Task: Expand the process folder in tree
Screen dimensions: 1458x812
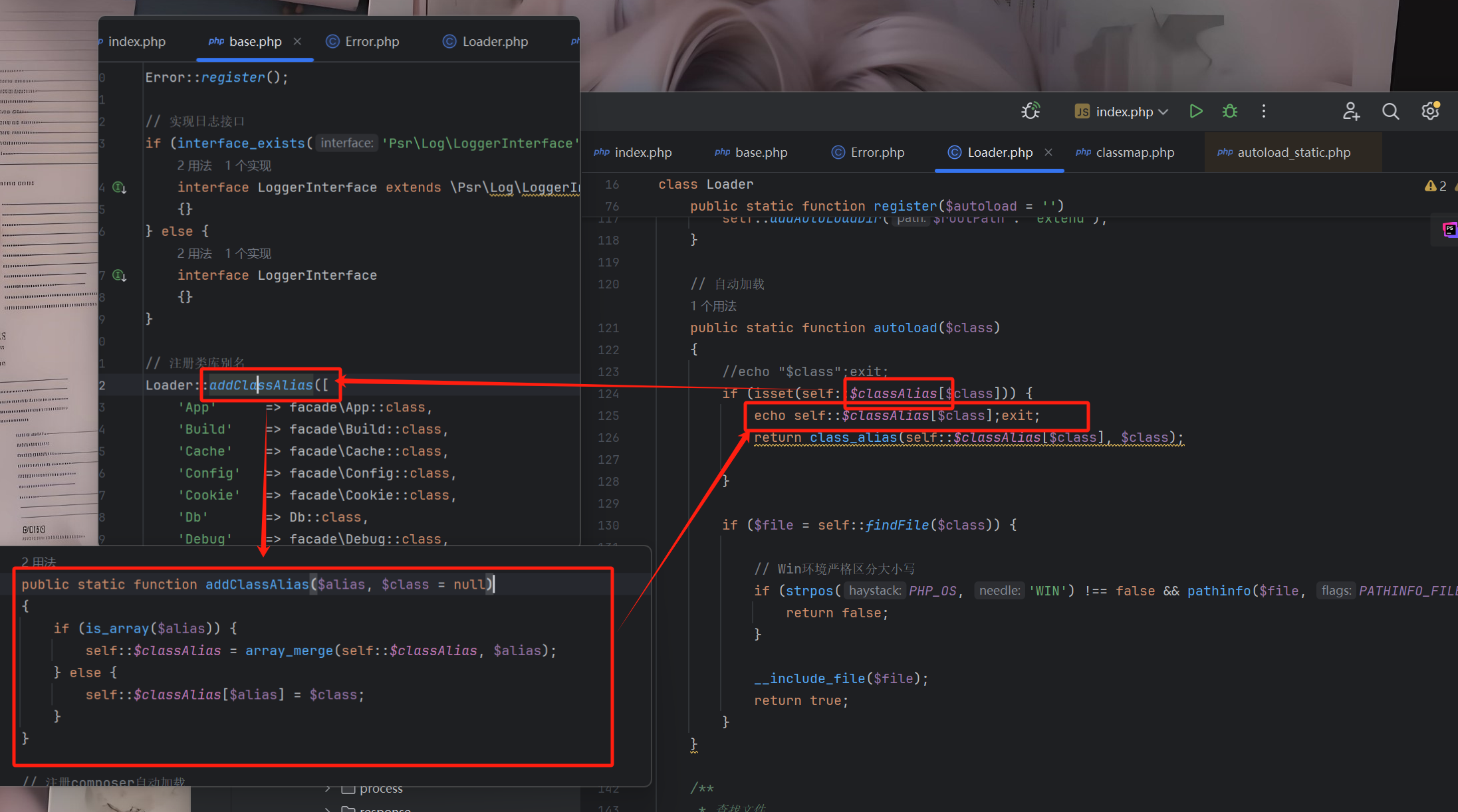Action: point(327,789)
